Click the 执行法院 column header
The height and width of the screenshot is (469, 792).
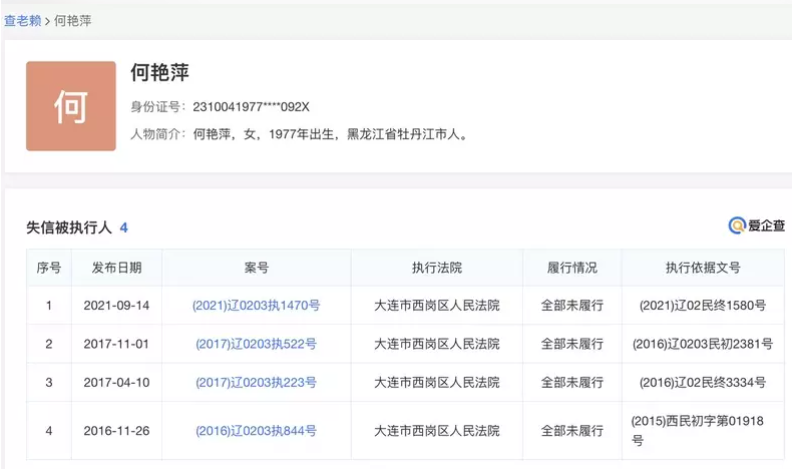(437, 268)
